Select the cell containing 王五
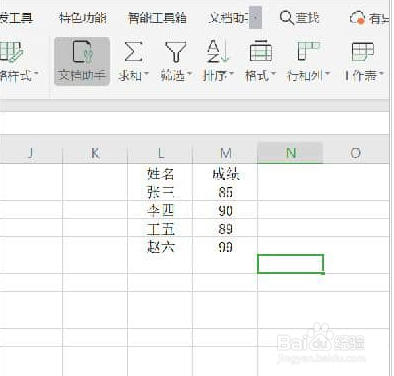The height and width of the screenshot is (376, 394). 160,228
